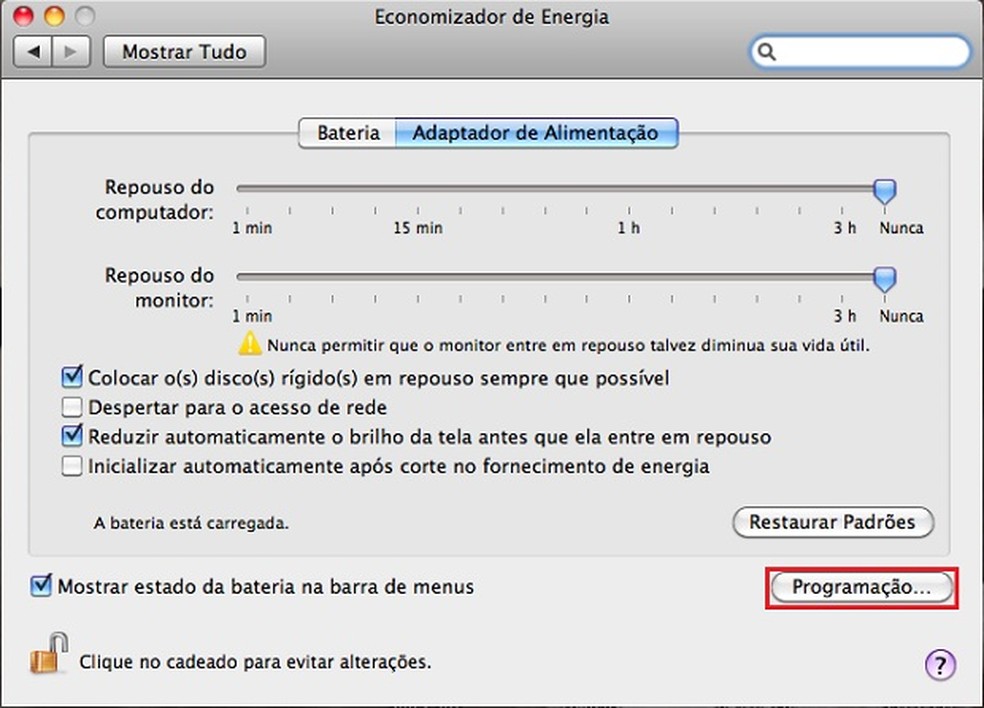
Task: Click the monitor sleep warning message text
Action: pos(569,345)
